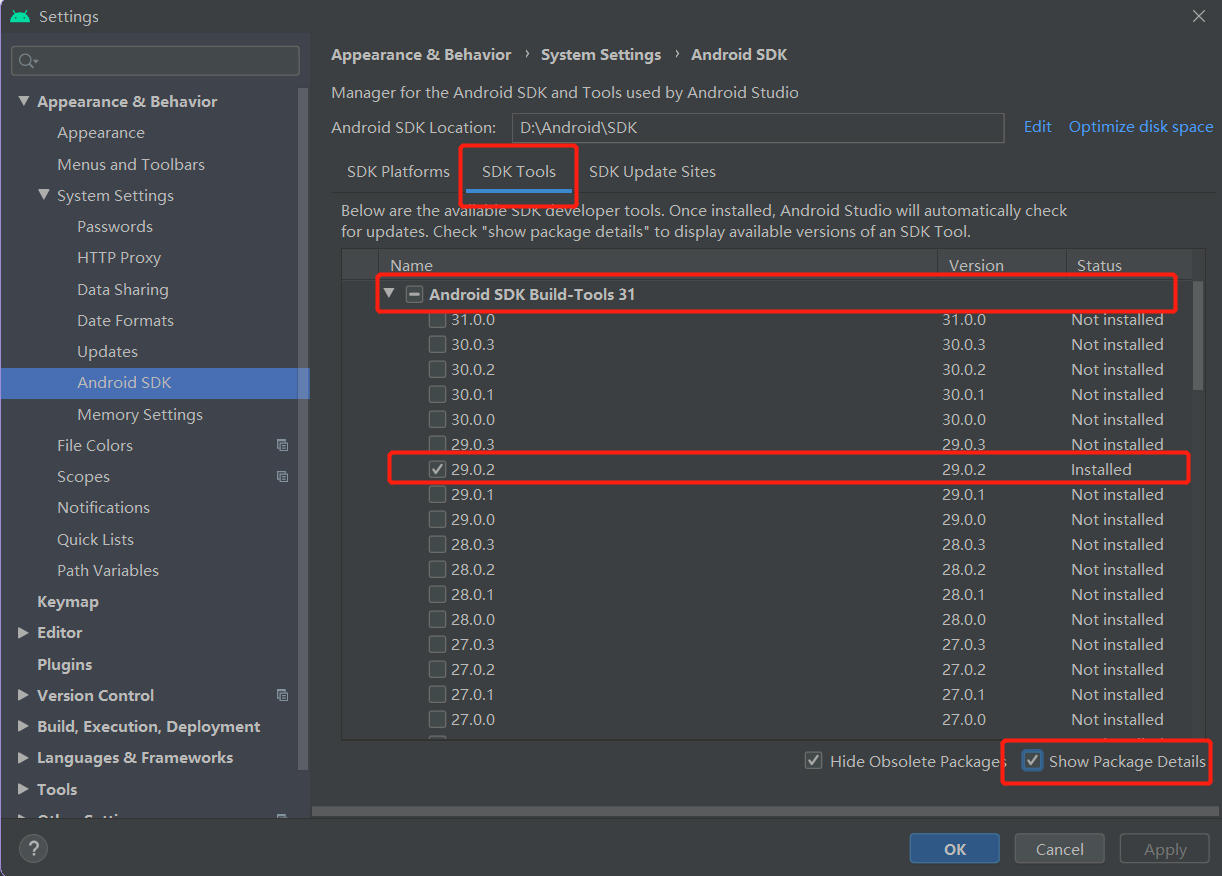This screenshot has height=876, width=1222.
Task: Open Notifications settings
Action: [103, 508]
